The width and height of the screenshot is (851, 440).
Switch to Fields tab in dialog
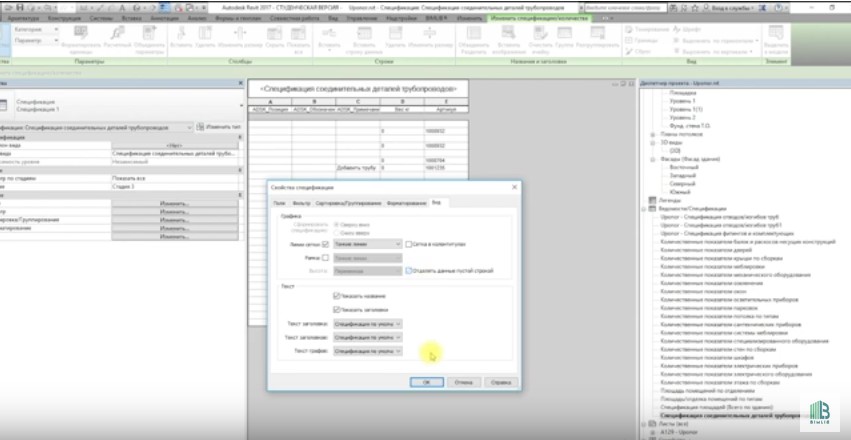click(279, 203)
